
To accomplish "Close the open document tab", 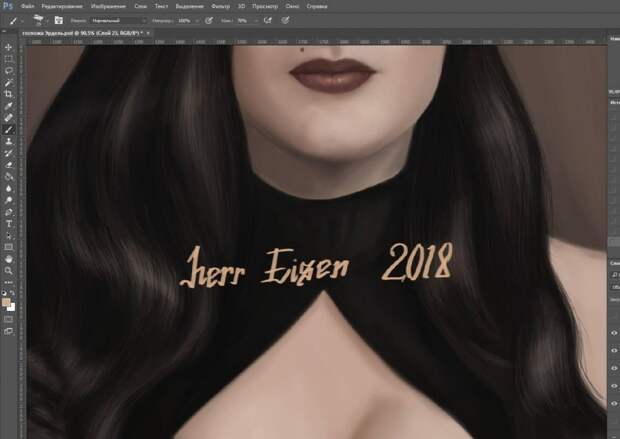I will tap(148, 33).
